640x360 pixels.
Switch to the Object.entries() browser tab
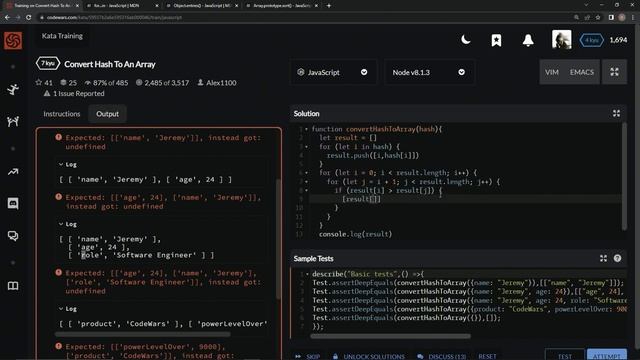click(203, 6)
